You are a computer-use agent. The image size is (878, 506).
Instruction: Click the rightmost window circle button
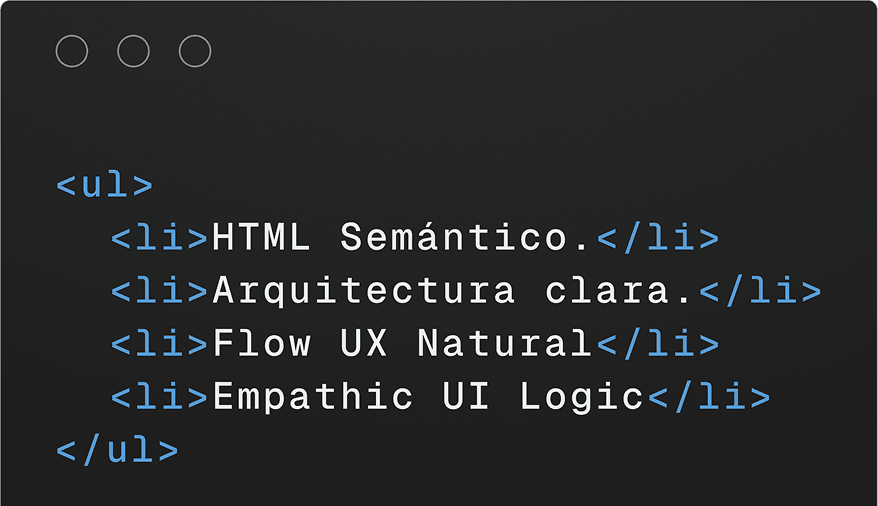195,51
